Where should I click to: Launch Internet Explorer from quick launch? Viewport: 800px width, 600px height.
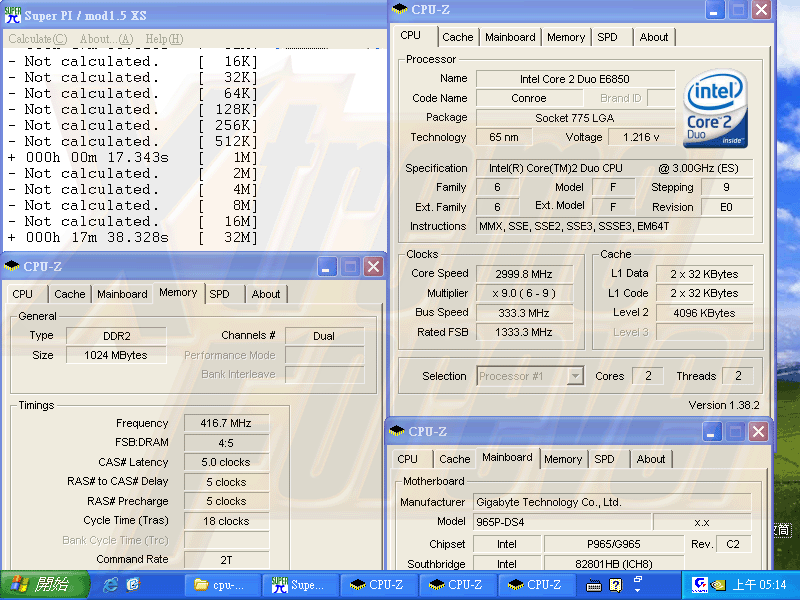[110, 585]
